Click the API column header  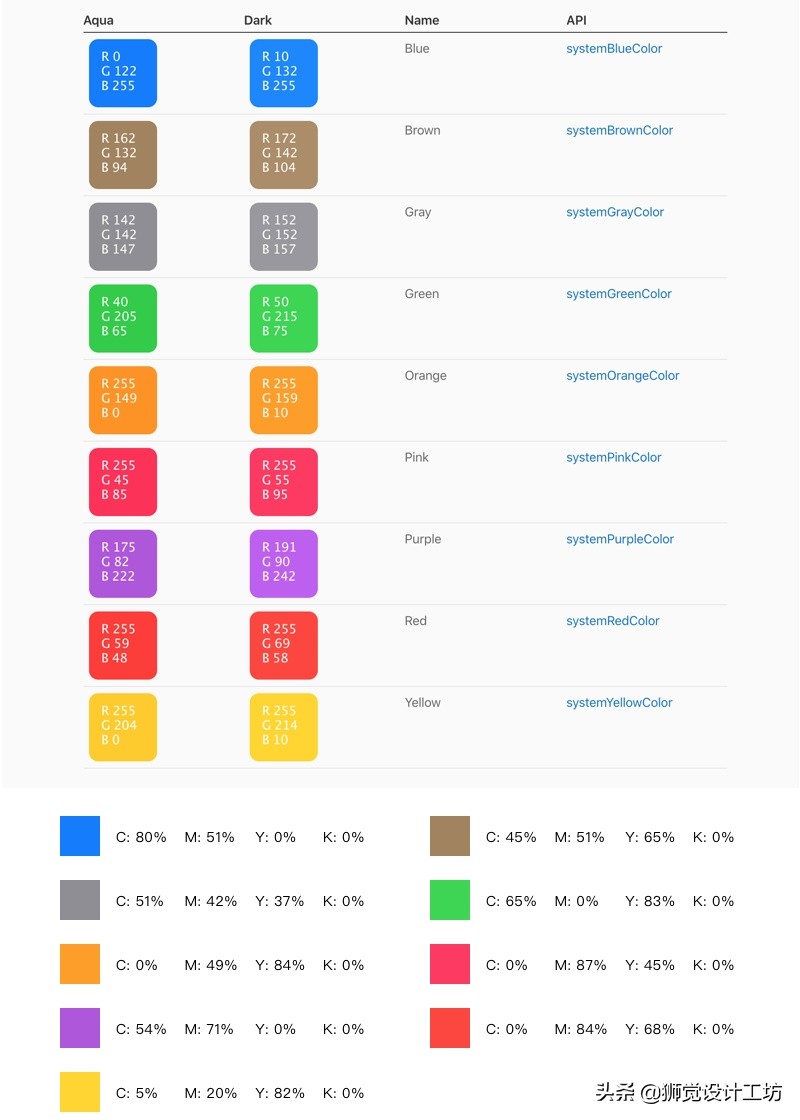[576, 20]
